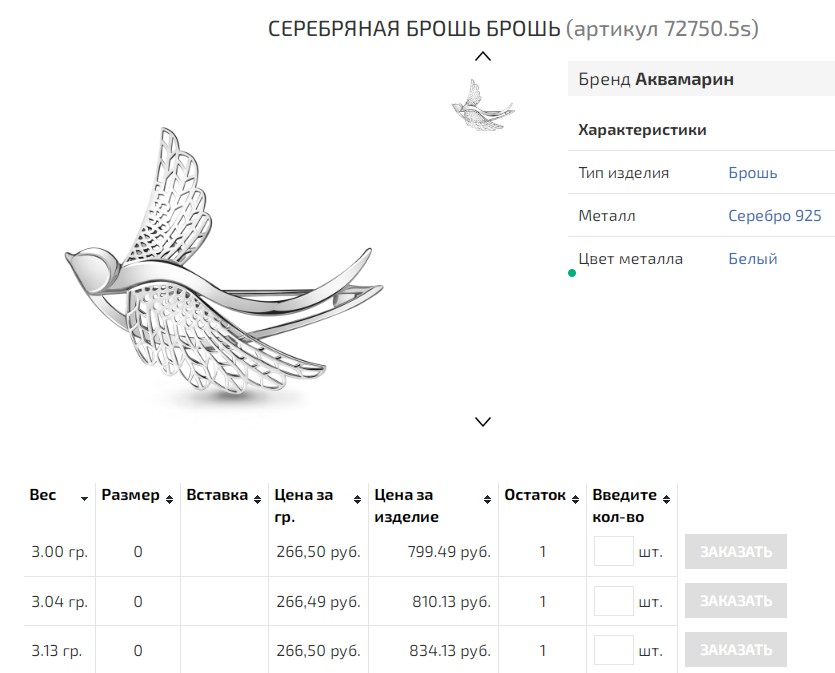Click quantity field for 3.00 гр. row
The width and height of the screenshot is (835, 673).
tap(613, 552)
